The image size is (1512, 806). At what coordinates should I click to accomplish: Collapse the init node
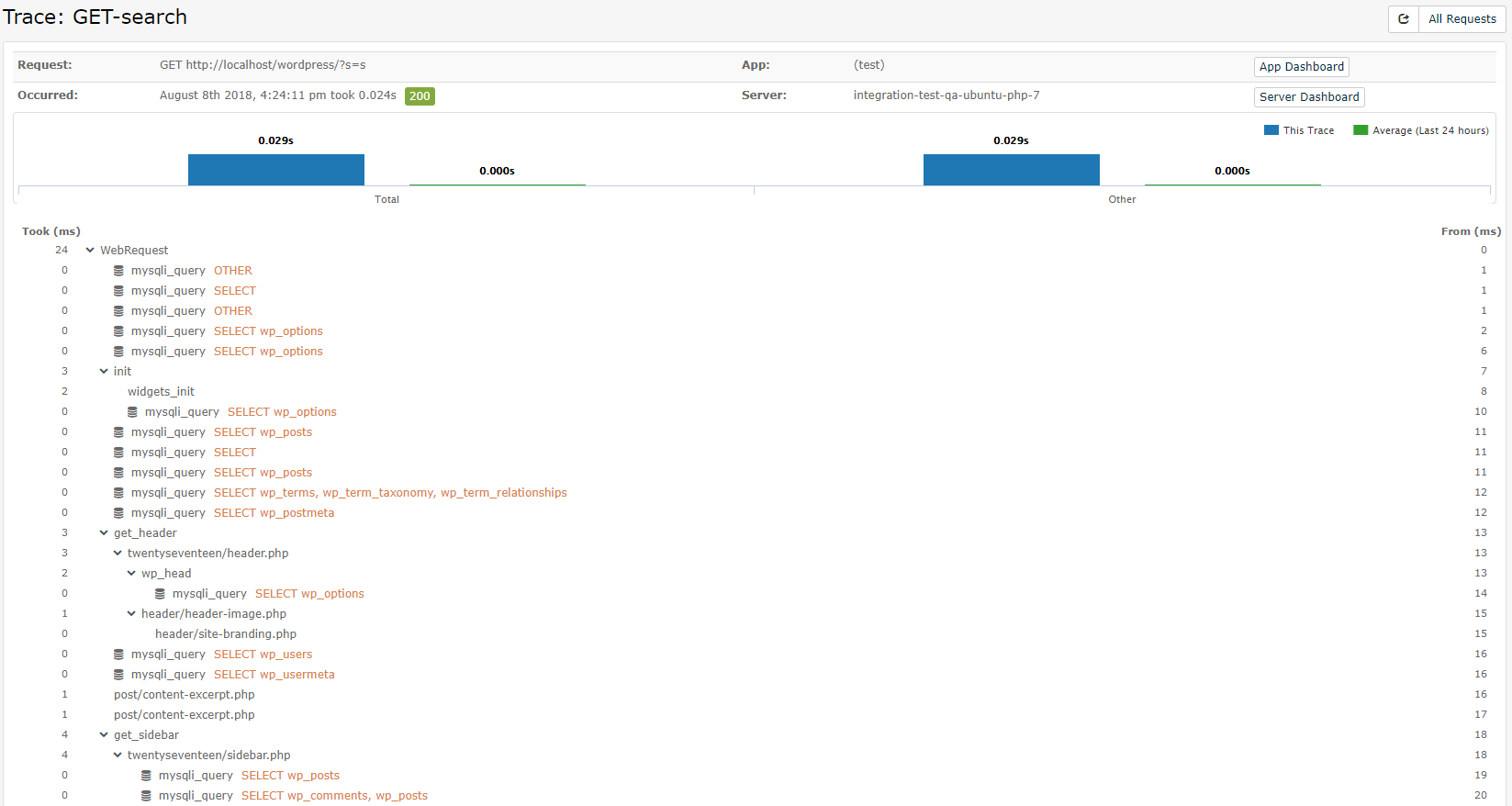click(x=104, y=372)
